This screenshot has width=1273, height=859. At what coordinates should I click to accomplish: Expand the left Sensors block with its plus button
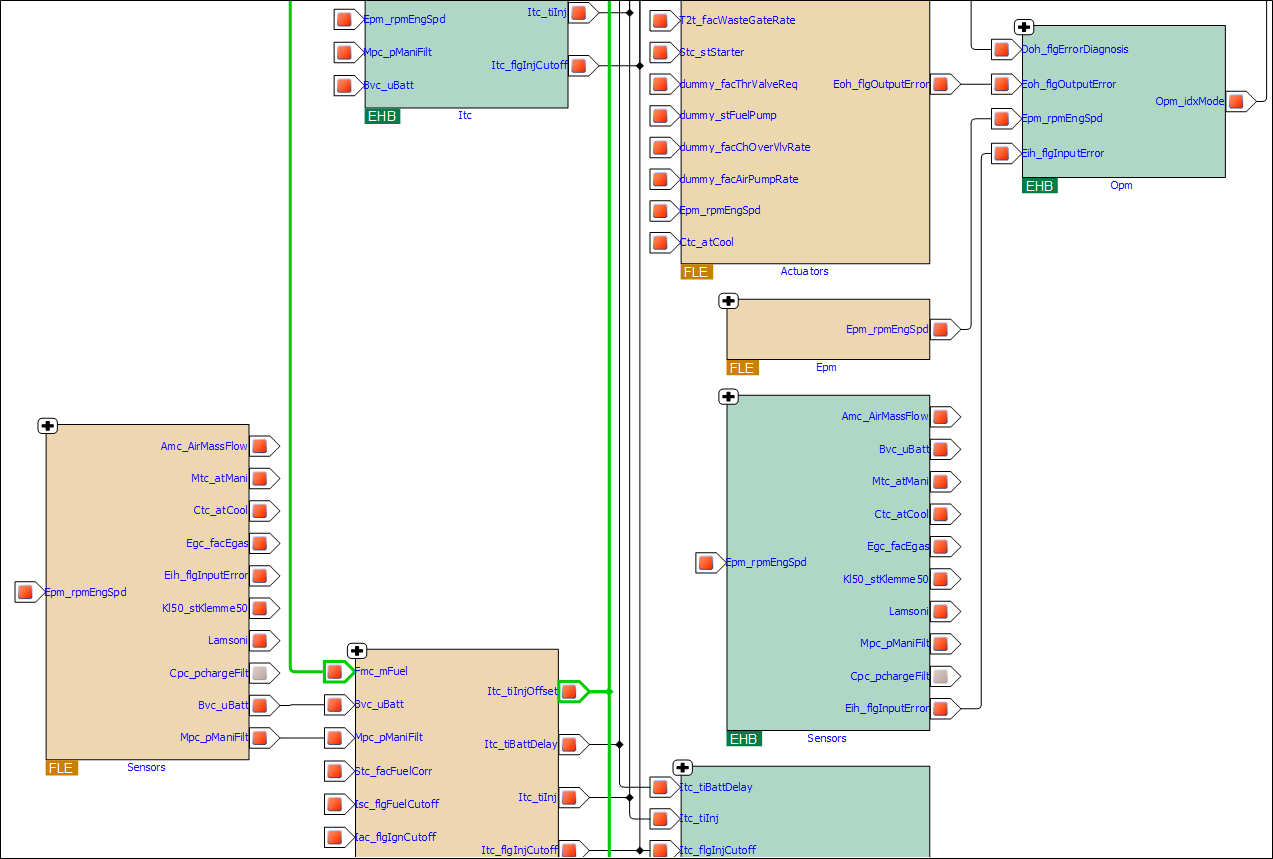click(x=47, y=425)
